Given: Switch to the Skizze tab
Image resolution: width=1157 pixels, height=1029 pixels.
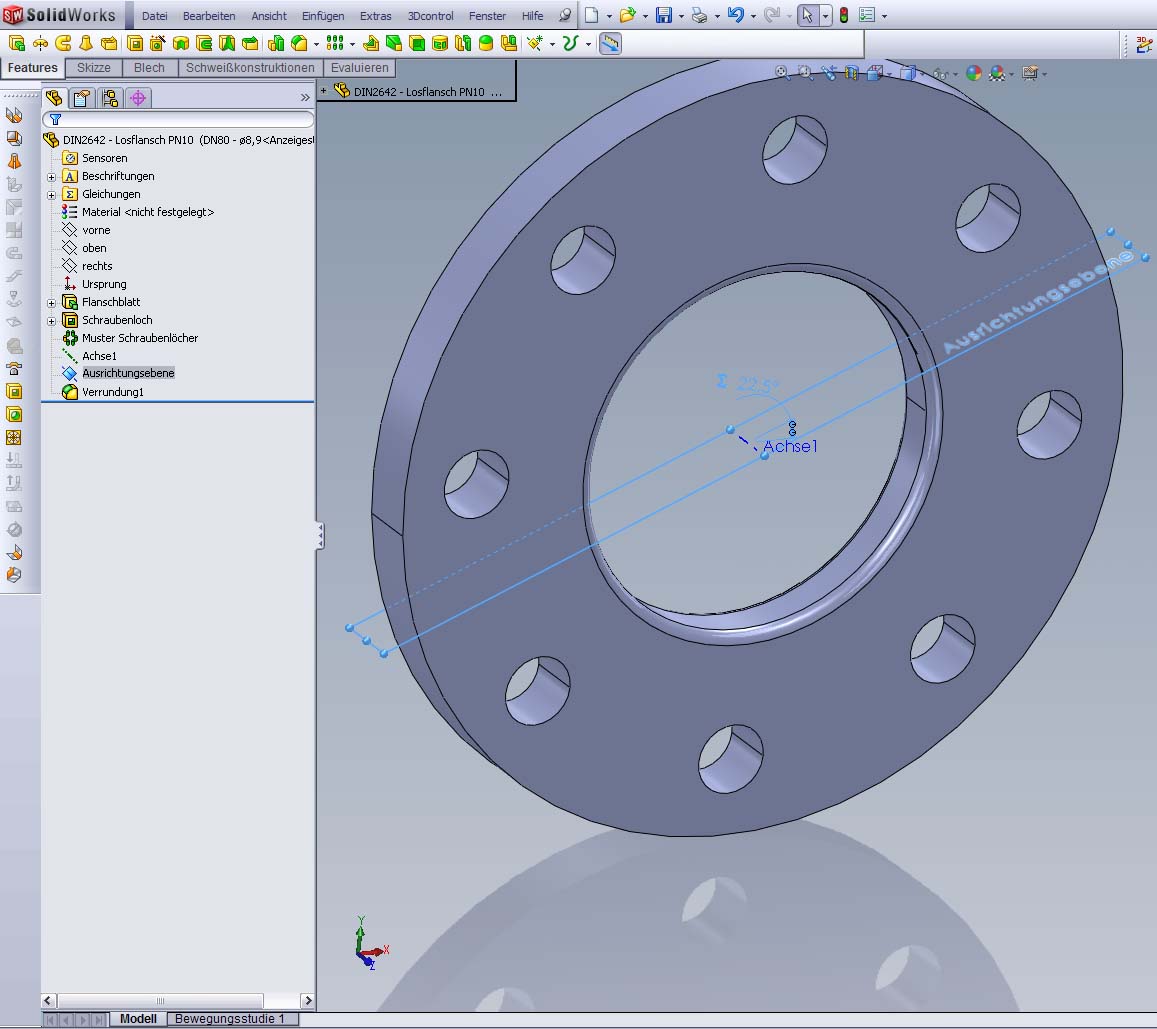Looking at the screenshot, I should (94, 68).
